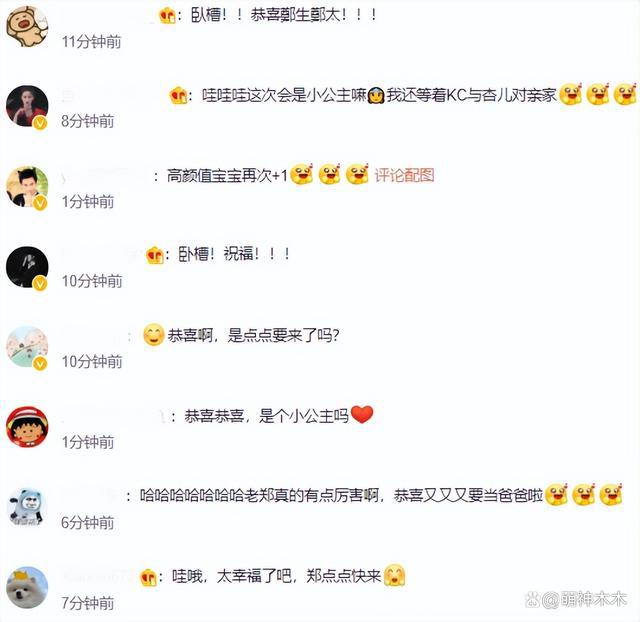Open the woman in red avatar
The width and height of the screenshot is (640, 622).
point(27,106)
